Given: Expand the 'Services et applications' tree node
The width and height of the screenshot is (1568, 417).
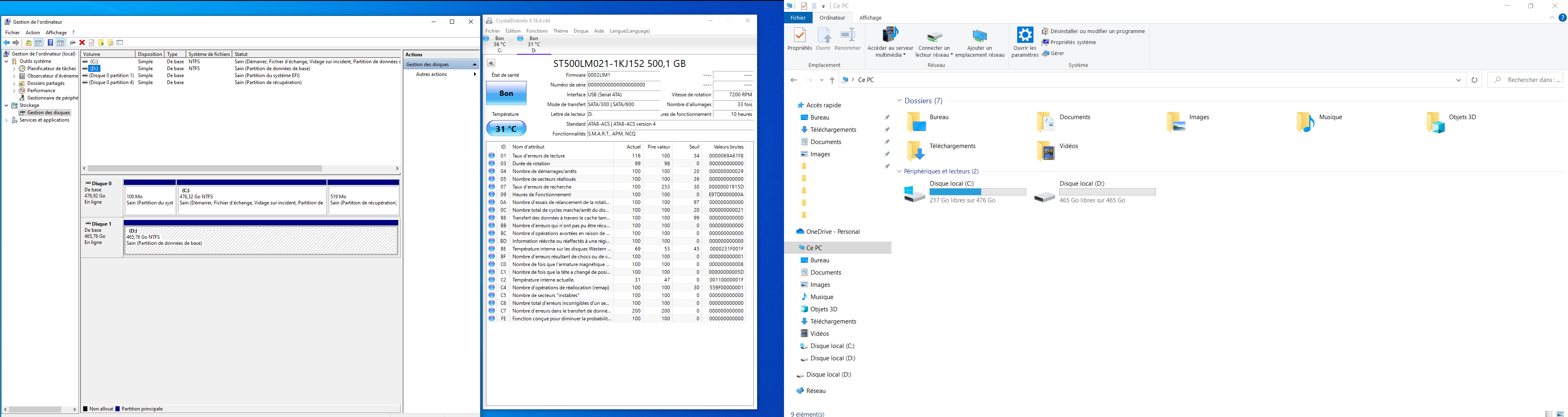Looking at the screenshot, I should [x=6, y=120].
